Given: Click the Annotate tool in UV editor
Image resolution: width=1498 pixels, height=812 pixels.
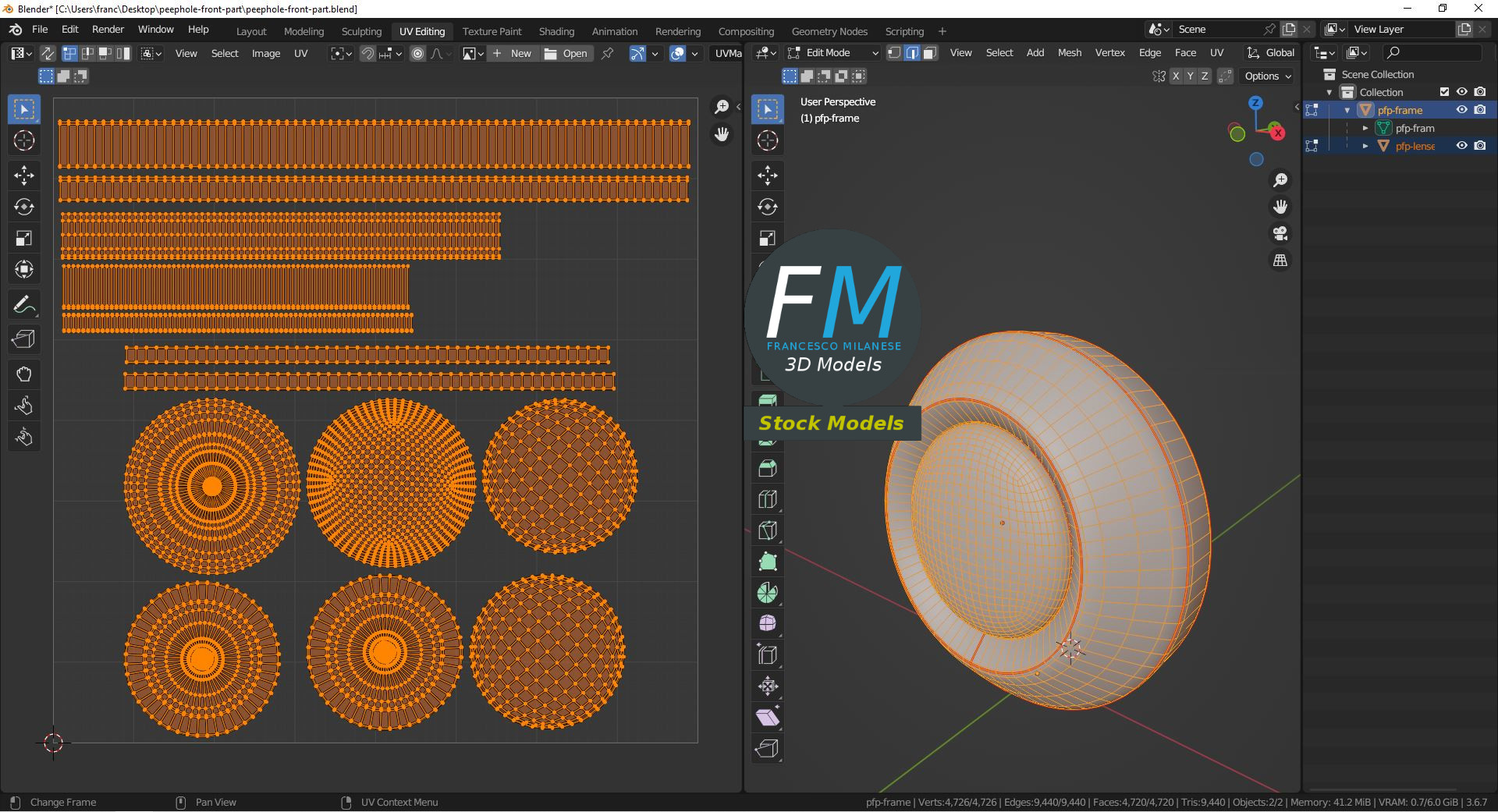Looking at the screenshot, I should click(24, 304).
